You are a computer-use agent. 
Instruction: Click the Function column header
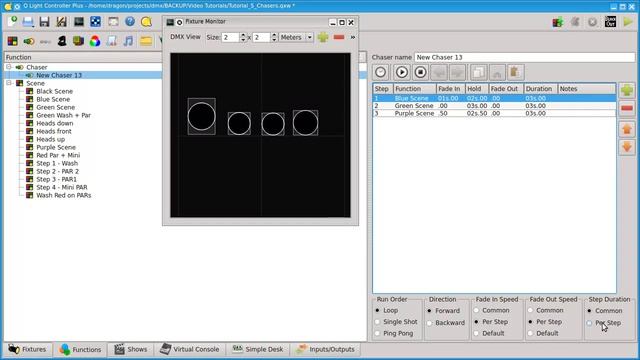415,89
